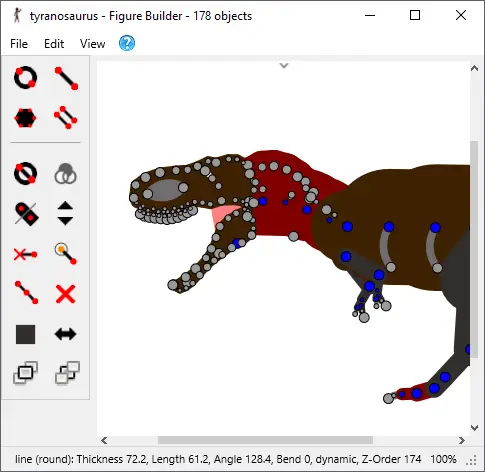485x472 pixels.
Task: Click the horizontal flip arrows icon
Action: 65,334
